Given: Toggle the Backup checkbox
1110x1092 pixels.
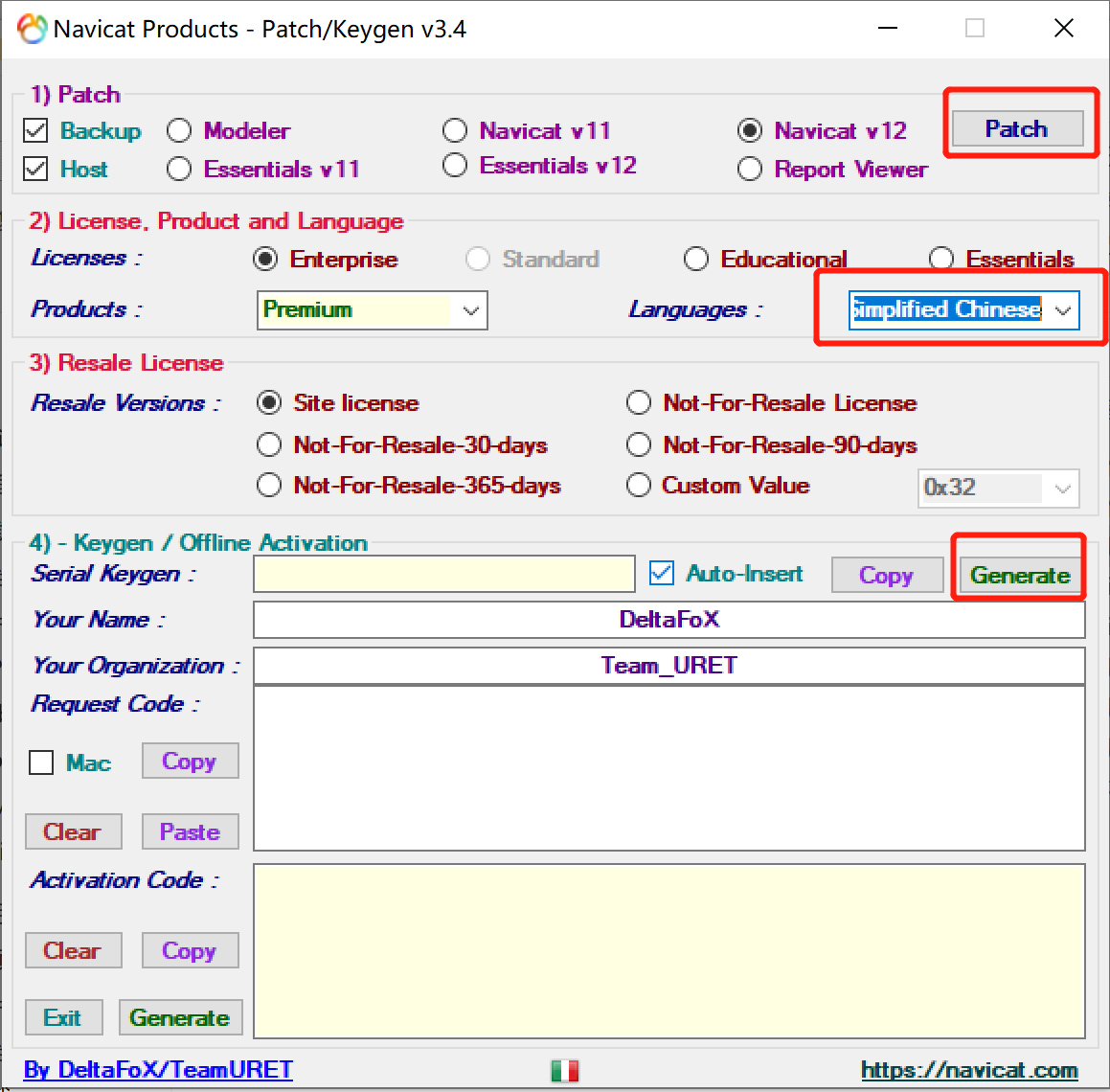Looking at the screenshot, I should point(35,130).
